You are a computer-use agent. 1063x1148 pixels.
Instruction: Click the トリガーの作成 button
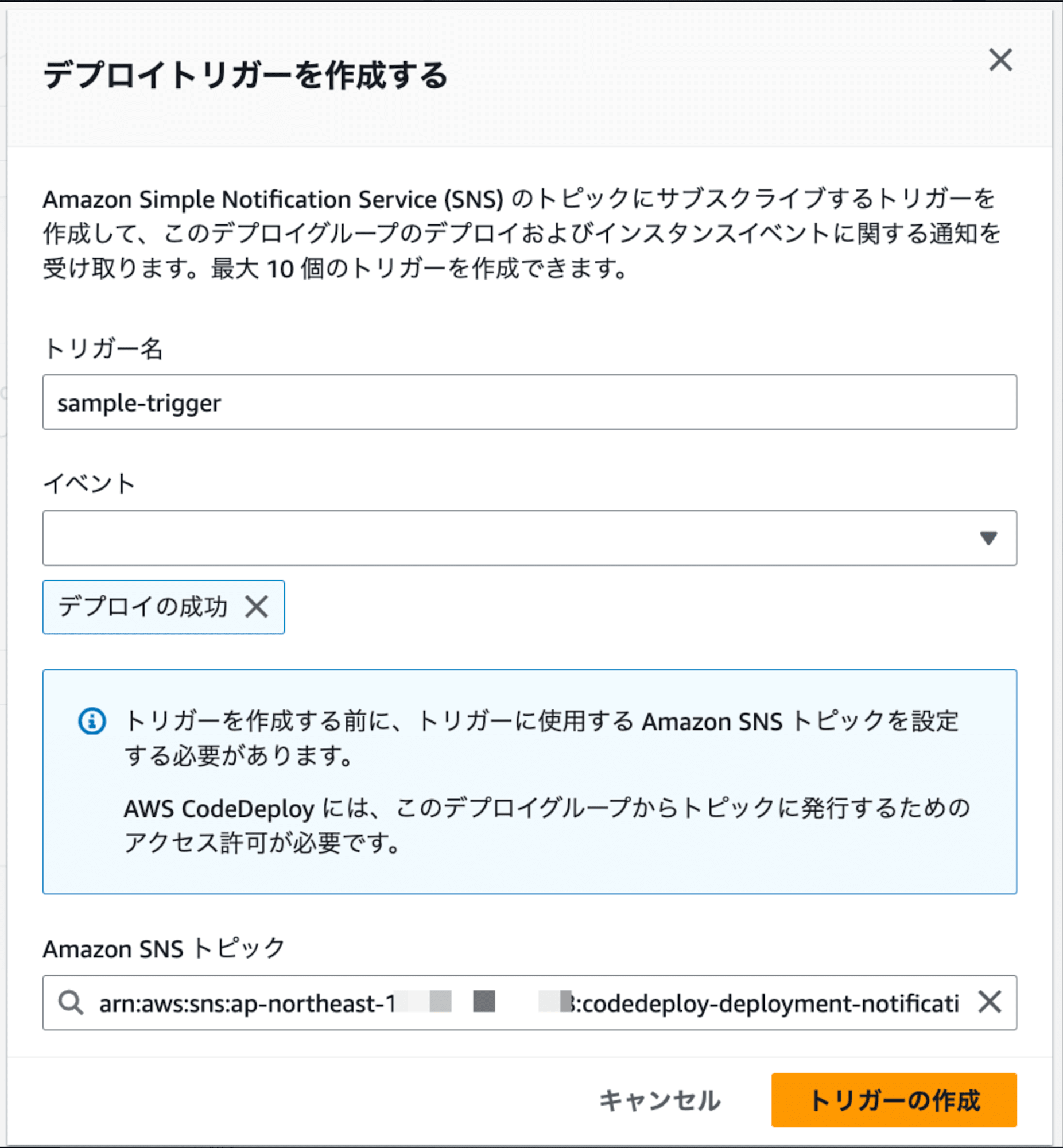[894, 1100]
